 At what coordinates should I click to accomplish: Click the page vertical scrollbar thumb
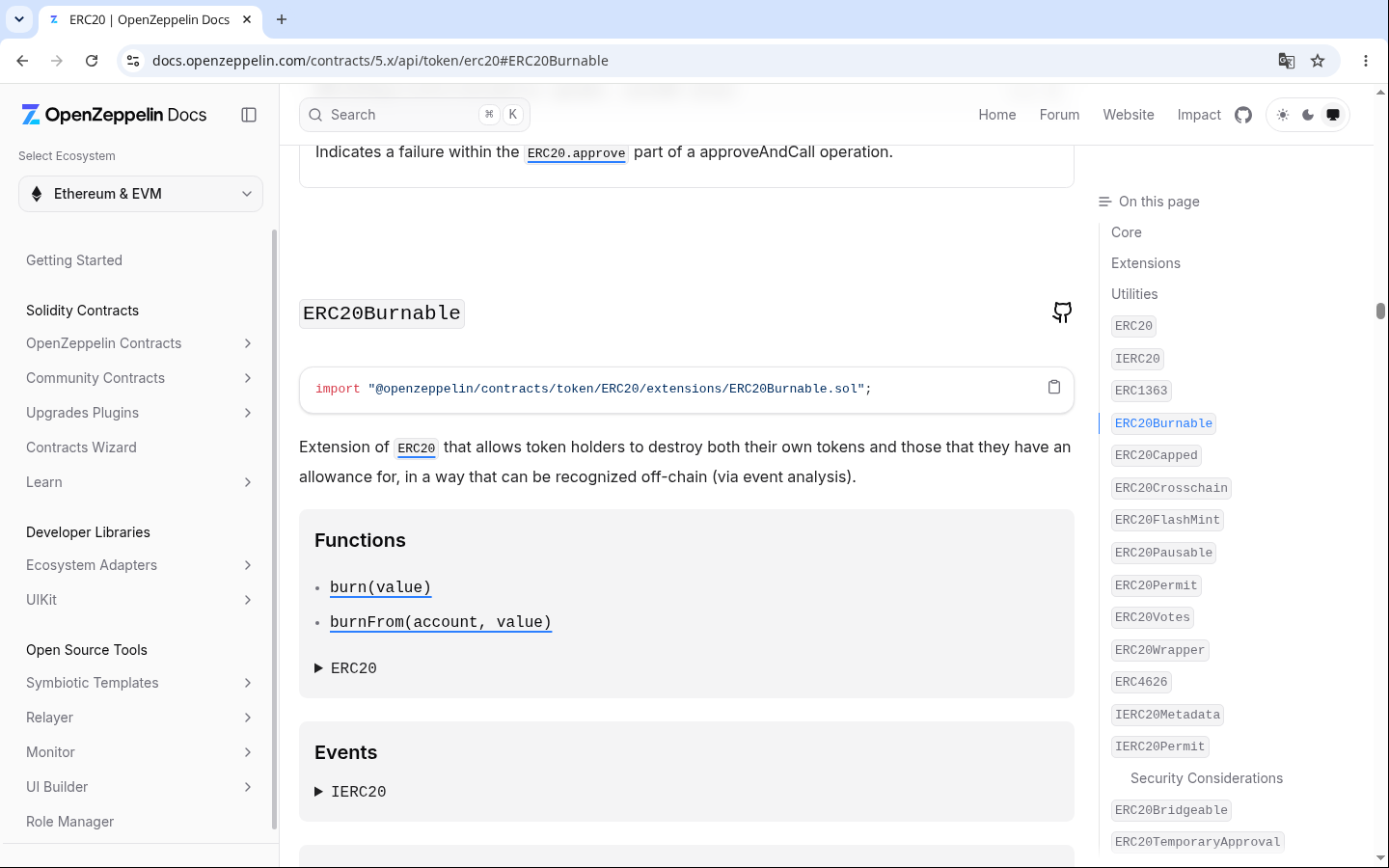(1380, 311)
